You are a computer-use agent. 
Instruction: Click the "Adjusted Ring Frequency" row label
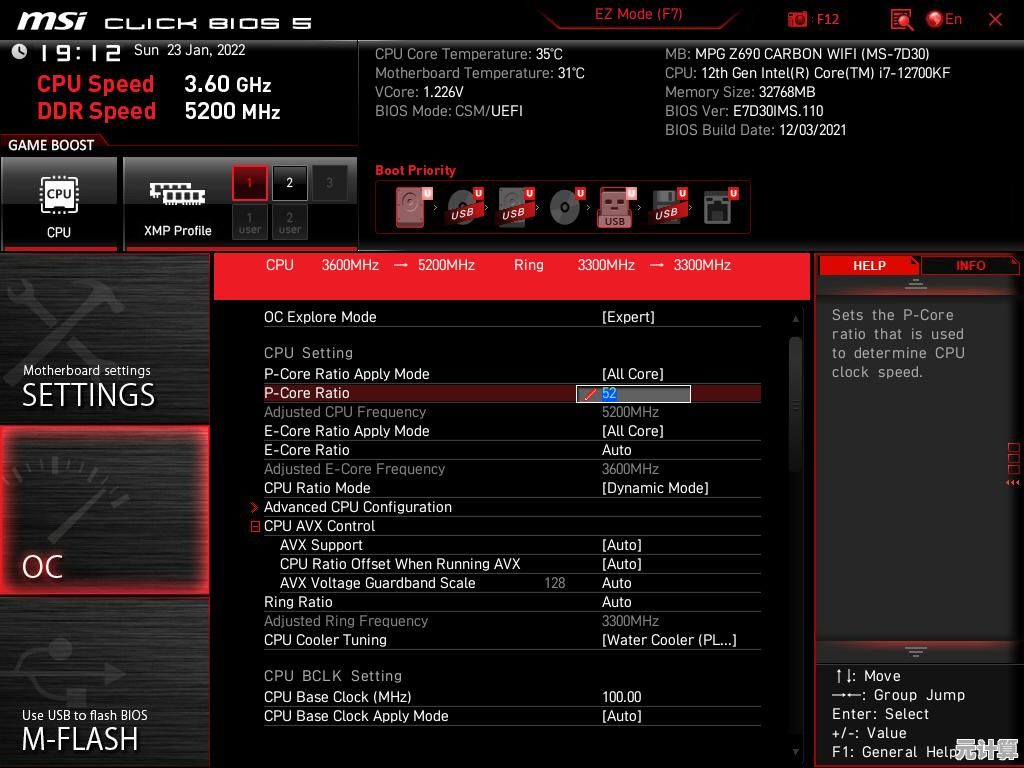point(346,621)
